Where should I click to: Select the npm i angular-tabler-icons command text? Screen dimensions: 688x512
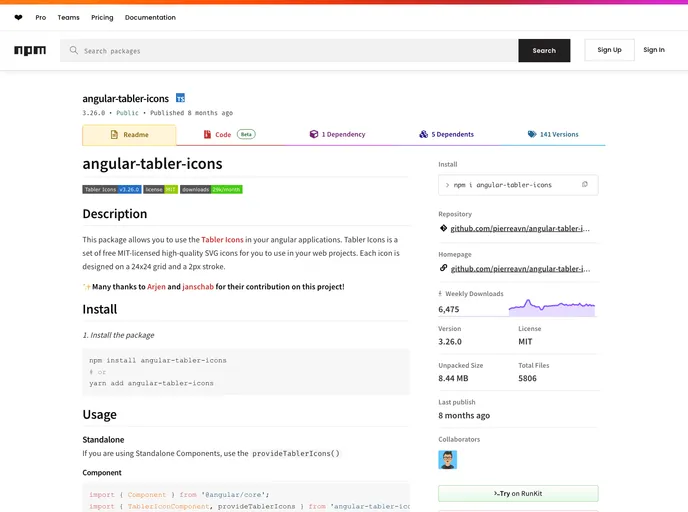click(x=502, y=185)
